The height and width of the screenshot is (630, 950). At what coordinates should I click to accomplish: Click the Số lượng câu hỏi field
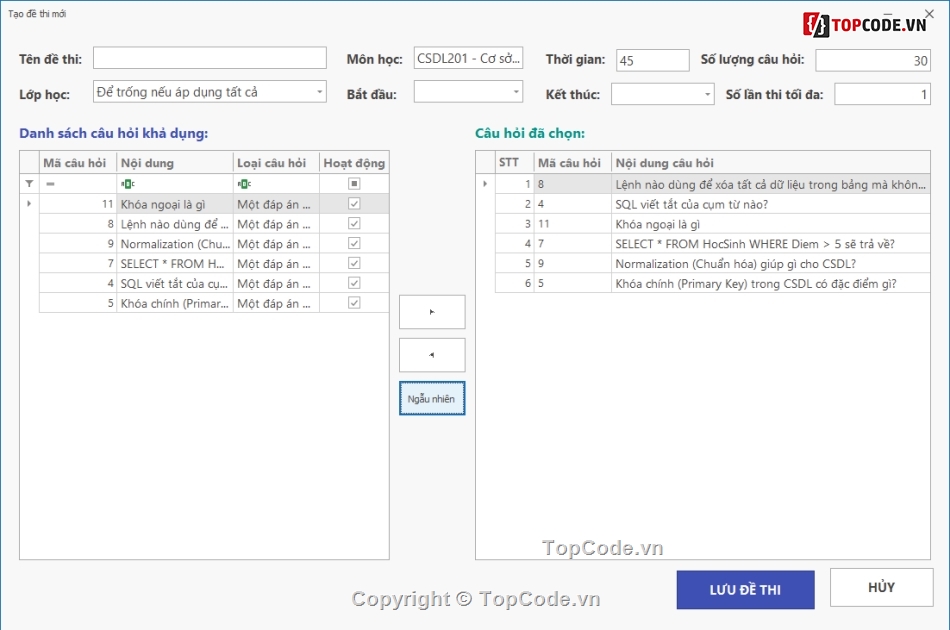tap(873, 61)
